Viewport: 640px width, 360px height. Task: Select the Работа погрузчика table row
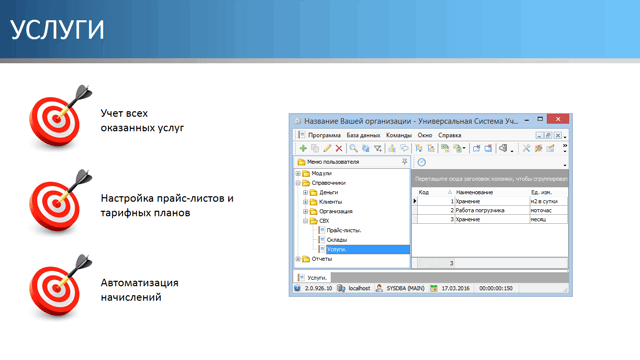point(490,210)
